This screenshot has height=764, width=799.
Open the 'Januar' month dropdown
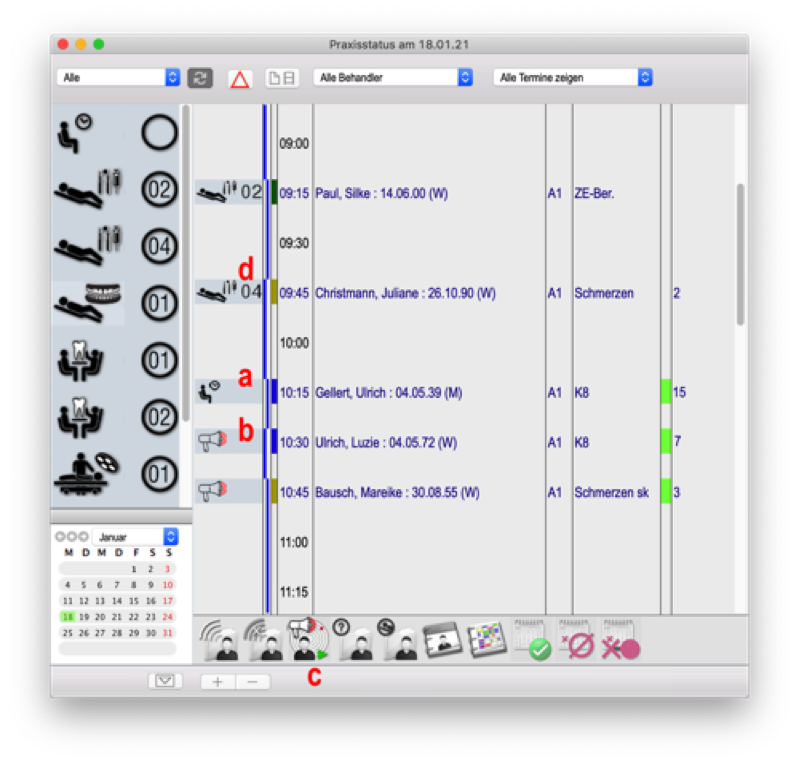point(136,537)
